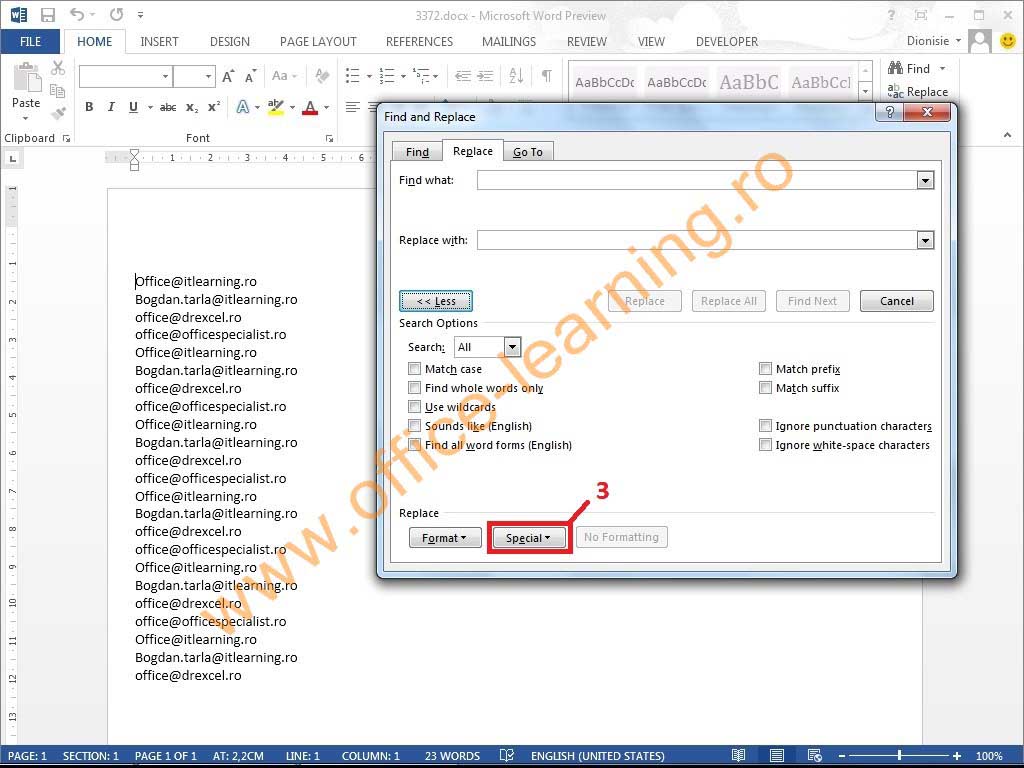
Task: Open the INSERT ribbon tab
Action: point(159,42)
